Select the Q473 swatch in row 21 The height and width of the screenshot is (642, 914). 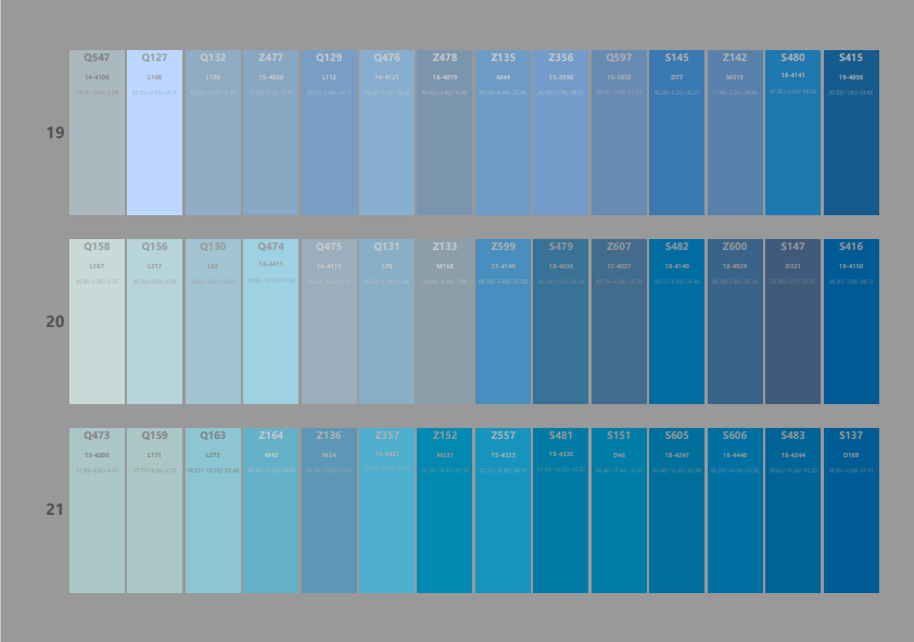point(96,510)
